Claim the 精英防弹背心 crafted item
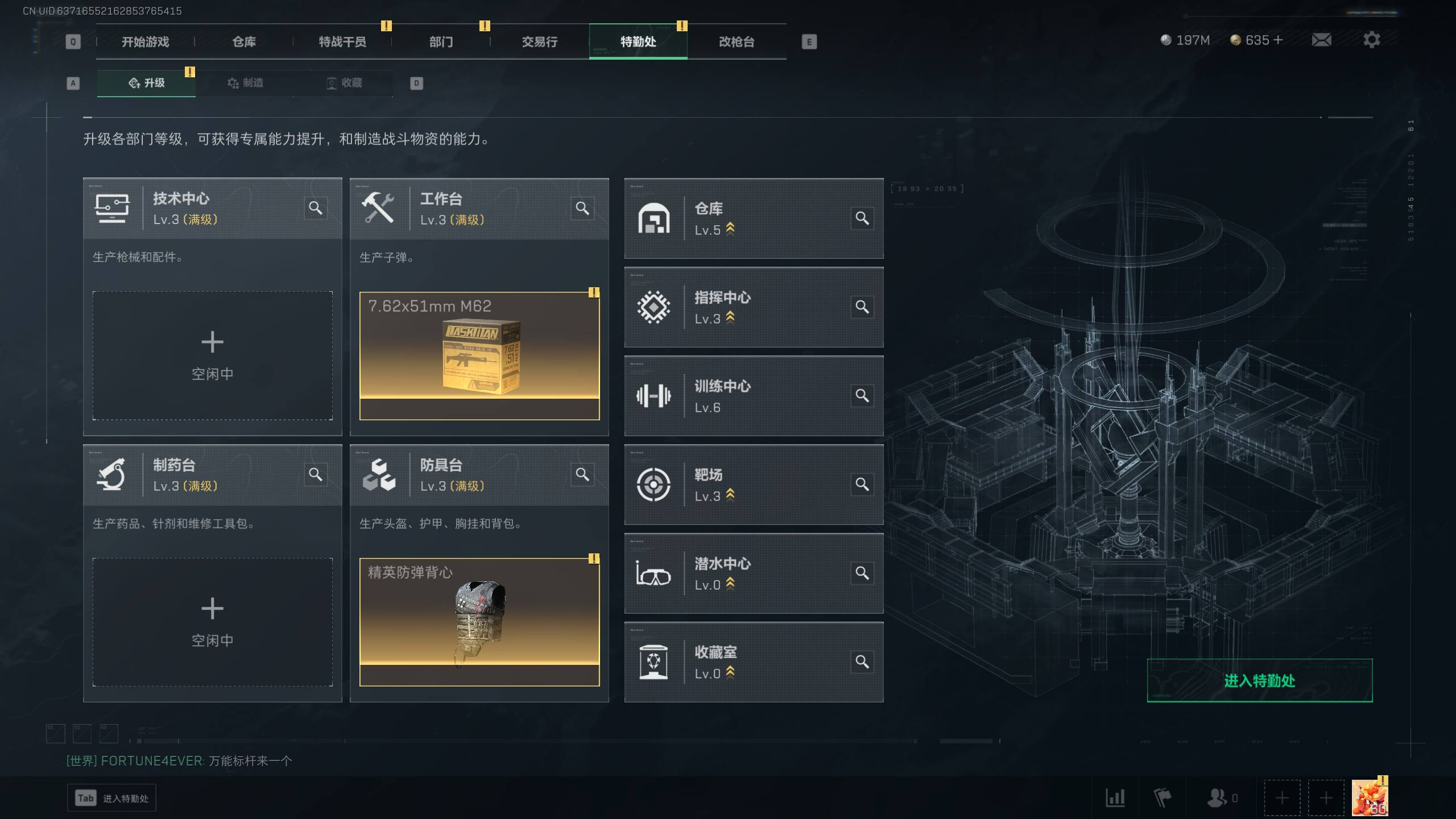 pyautogui.click(x=479, y=622)
